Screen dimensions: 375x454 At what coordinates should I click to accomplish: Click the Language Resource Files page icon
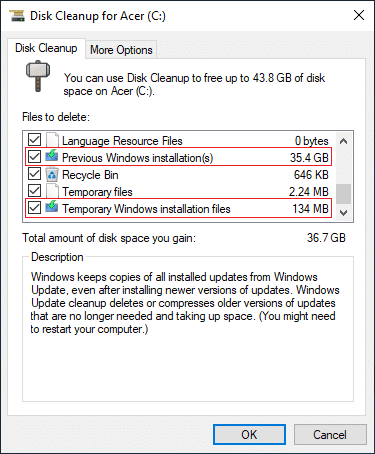52,140
